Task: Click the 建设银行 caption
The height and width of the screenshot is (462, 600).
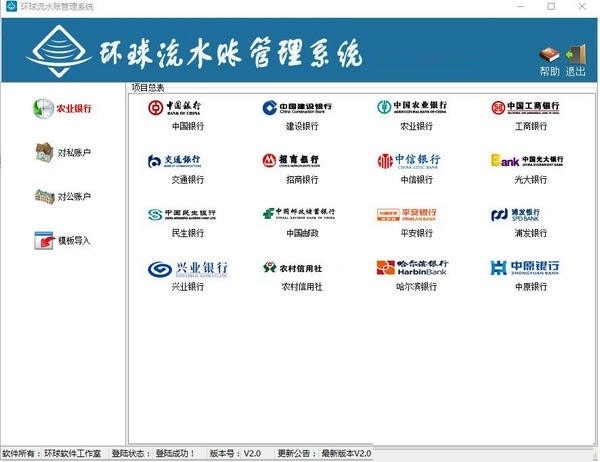Action: [302, 126]
